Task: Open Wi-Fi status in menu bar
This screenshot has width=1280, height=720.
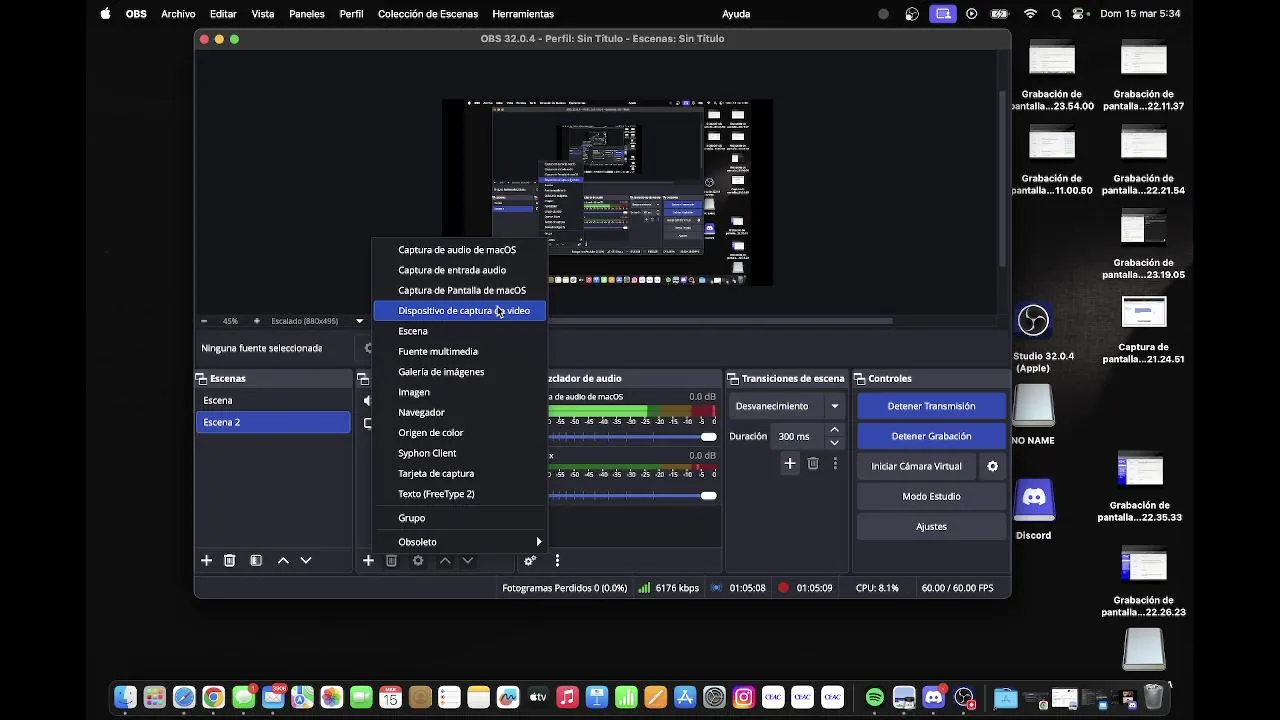Action: [1031, 14]
